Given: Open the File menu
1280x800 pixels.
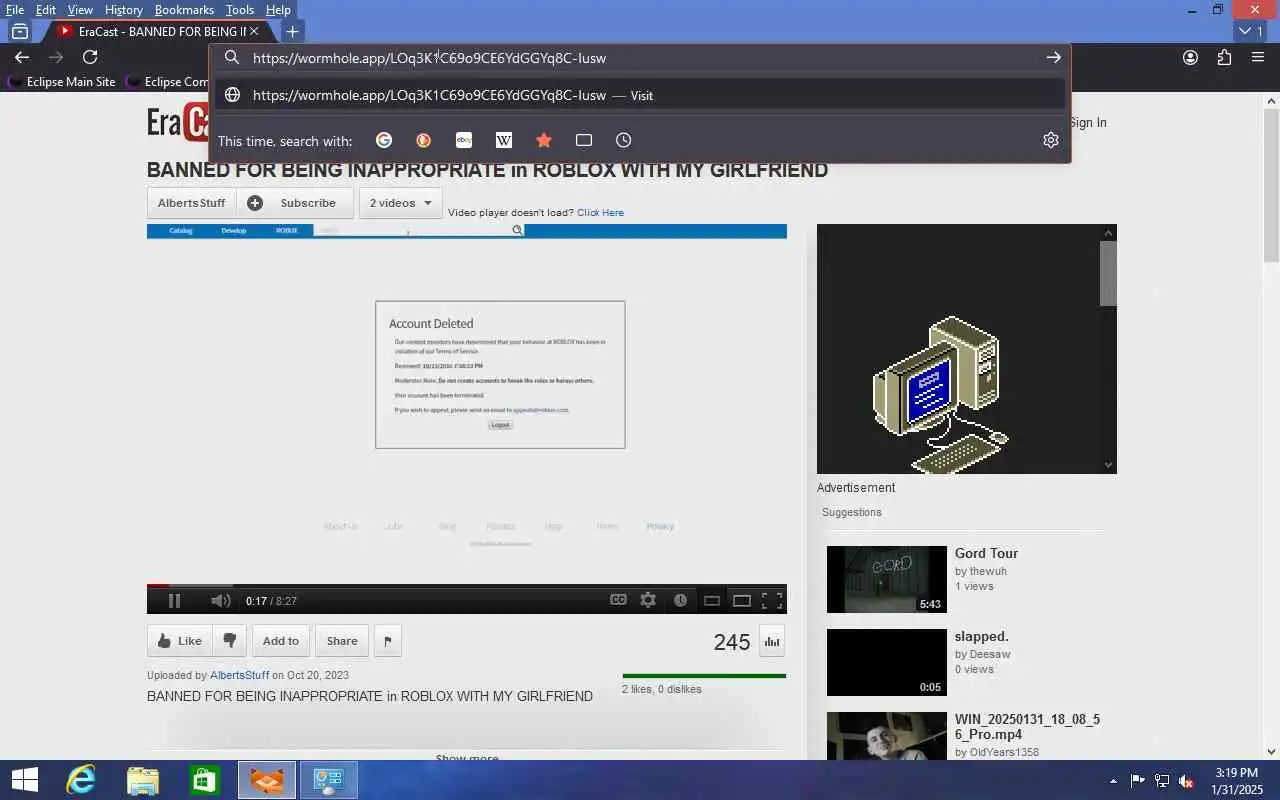Looking at the screenshot, I should tap(14, 10).
